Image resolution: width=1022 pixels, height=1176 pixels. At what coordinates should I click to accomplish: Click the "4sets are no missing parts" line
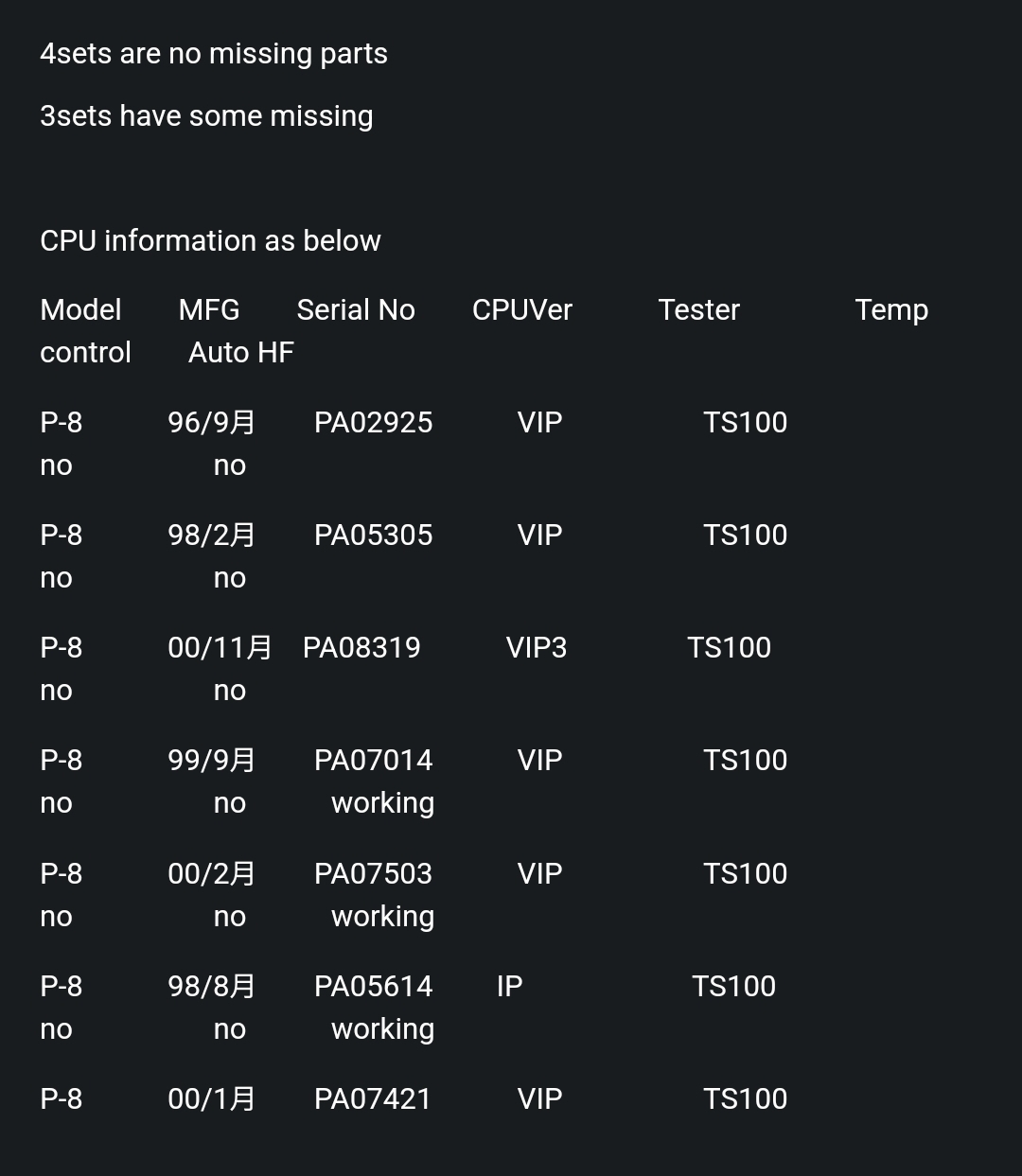214,54
